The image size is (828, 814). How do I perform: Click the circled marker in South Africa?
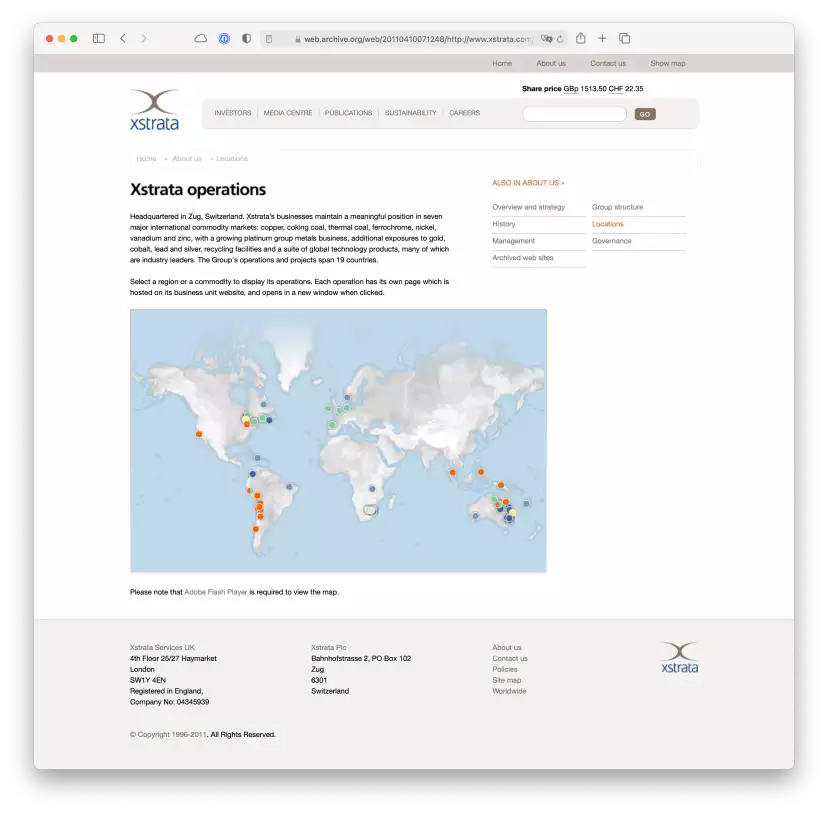click(371, 510)
